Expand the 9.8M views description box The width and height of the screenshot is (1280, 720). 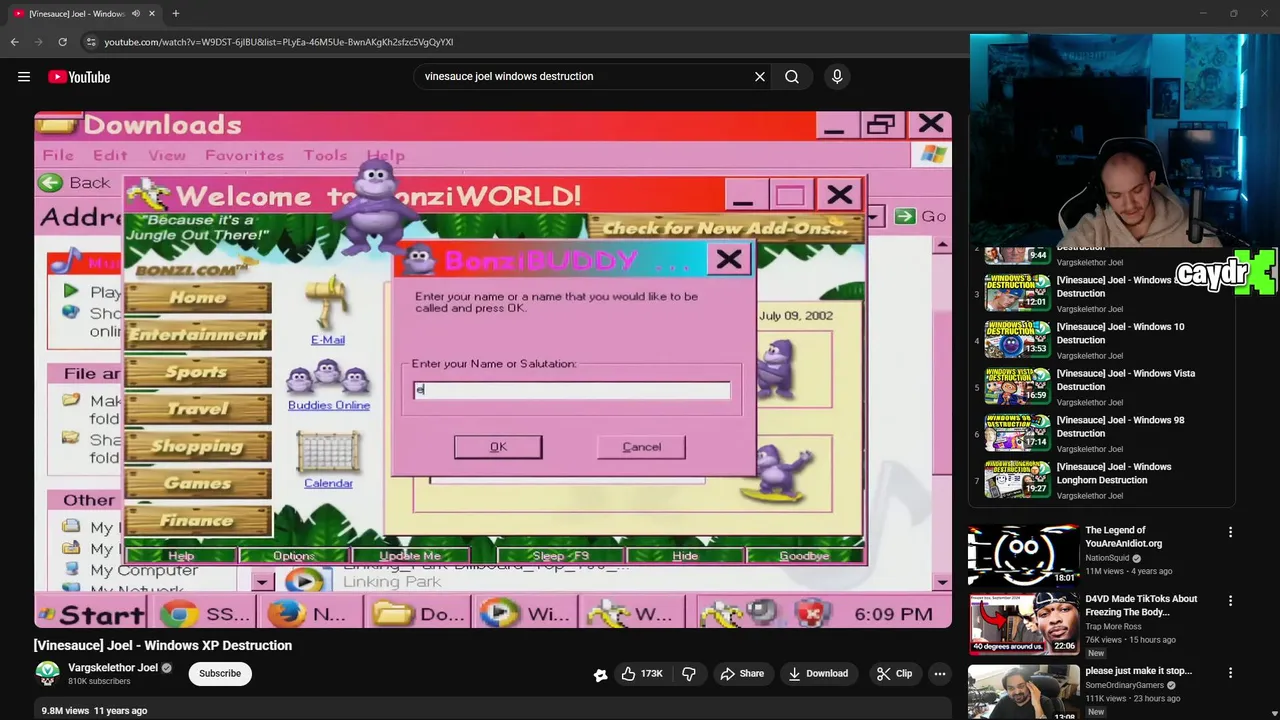tap(493, 710)
